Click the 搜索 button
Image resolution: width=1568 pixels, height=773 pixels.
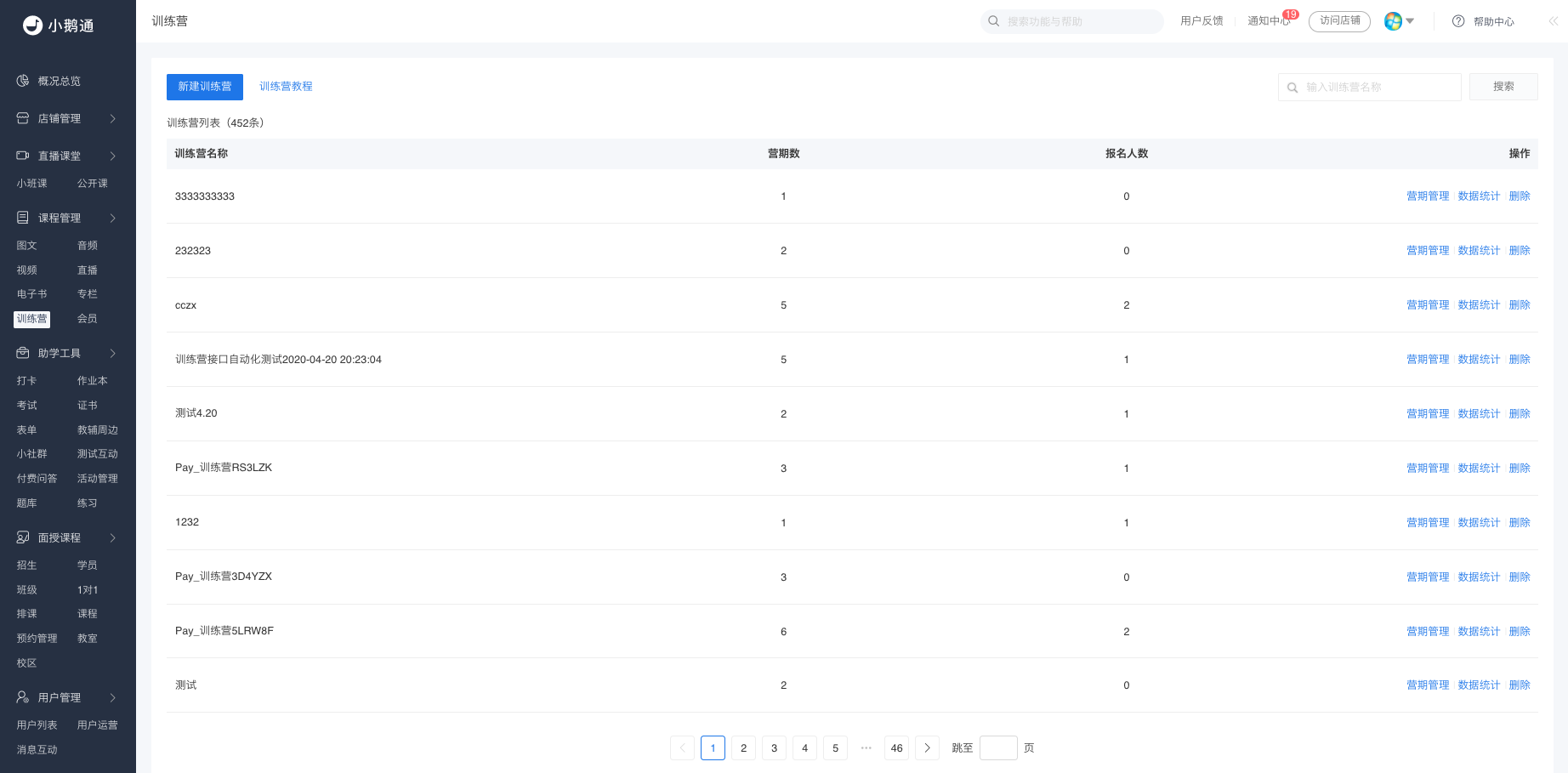(1503, 87)
